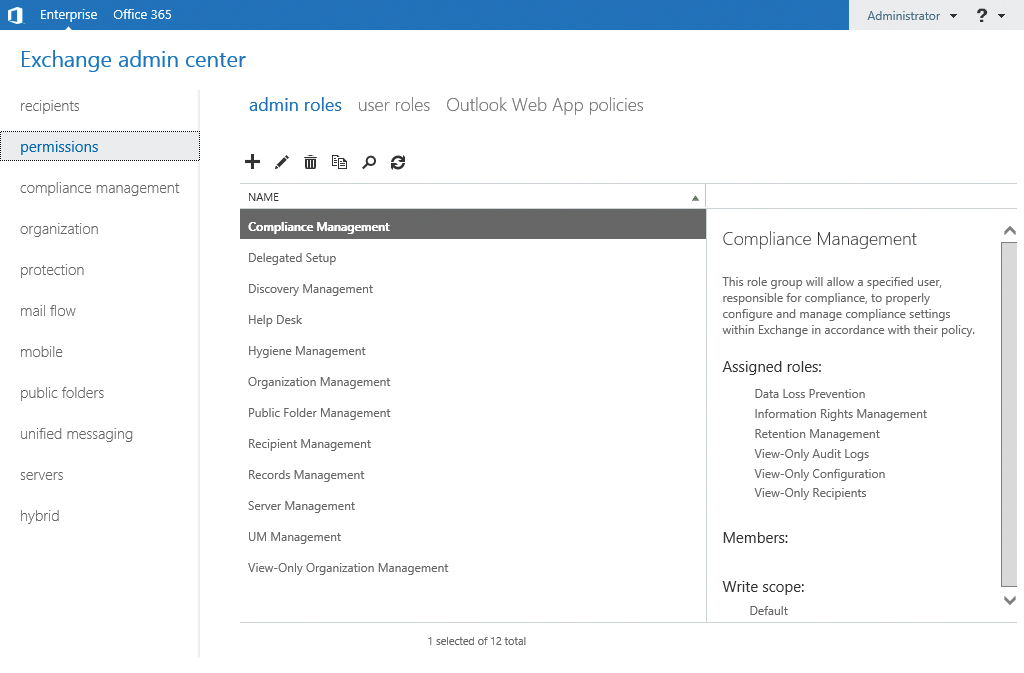Viewport: 1024px width, 673px height.
Task: Open the search tool for admin roles
Action: pos(368,161)
